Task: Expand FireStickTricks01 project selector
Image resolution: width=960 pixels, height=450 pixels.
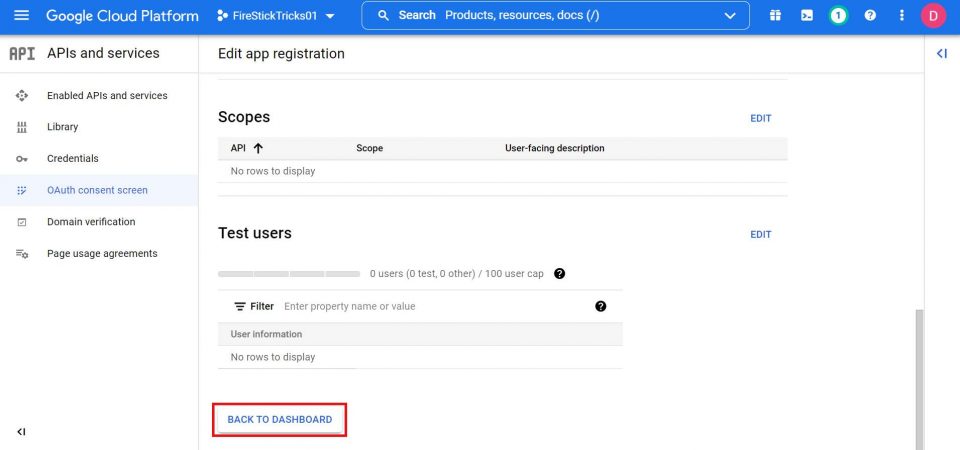Action: point(275,16)
